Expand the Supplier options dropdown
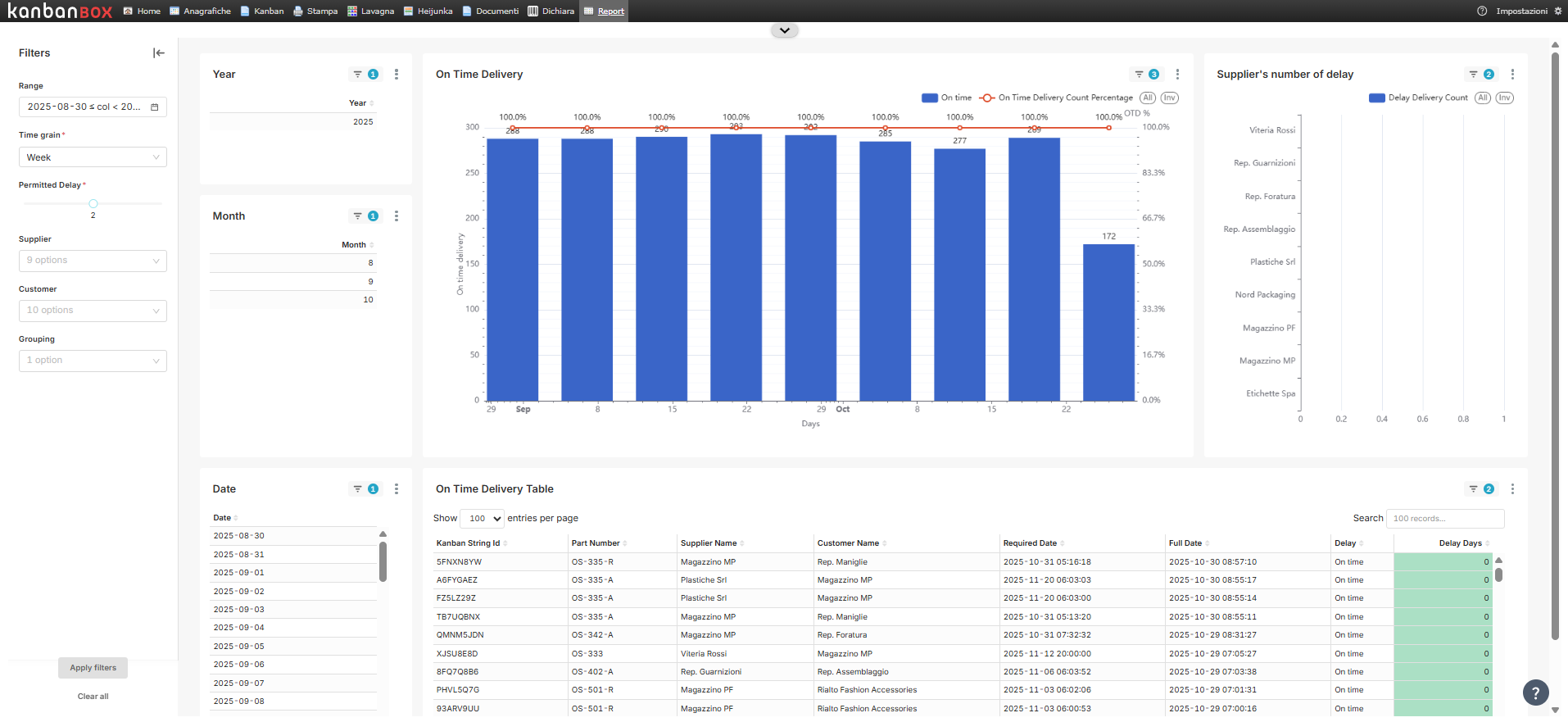Viewport: 1568px width, 722px height. pyautogui.click(x=93, y=261)
